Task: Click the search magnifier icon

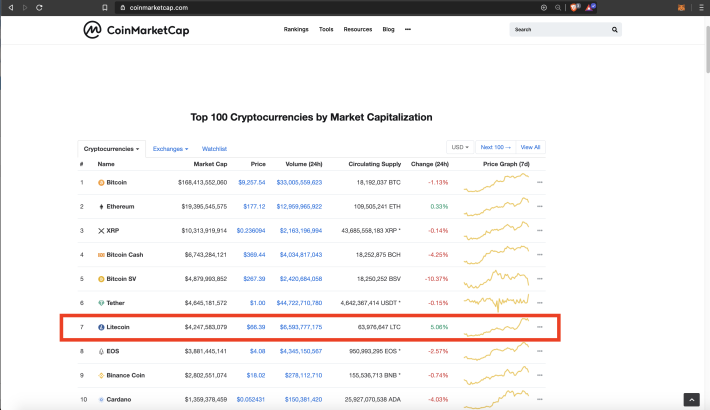Action: (x=614, y=29)
